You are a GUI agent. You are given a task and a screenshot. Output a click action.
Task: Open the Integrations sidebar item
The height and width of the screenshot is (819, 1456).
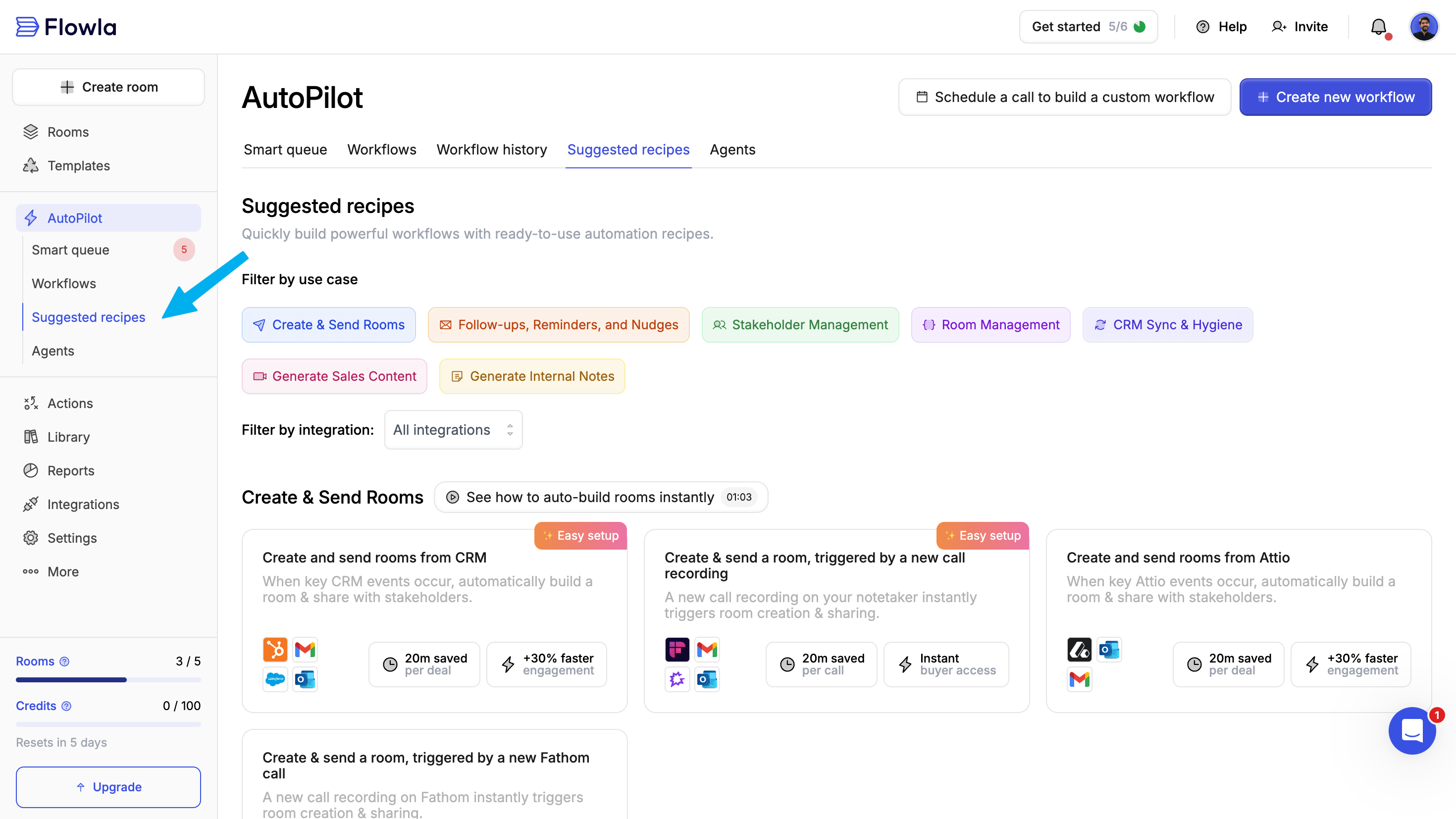[x=83, y=504]
